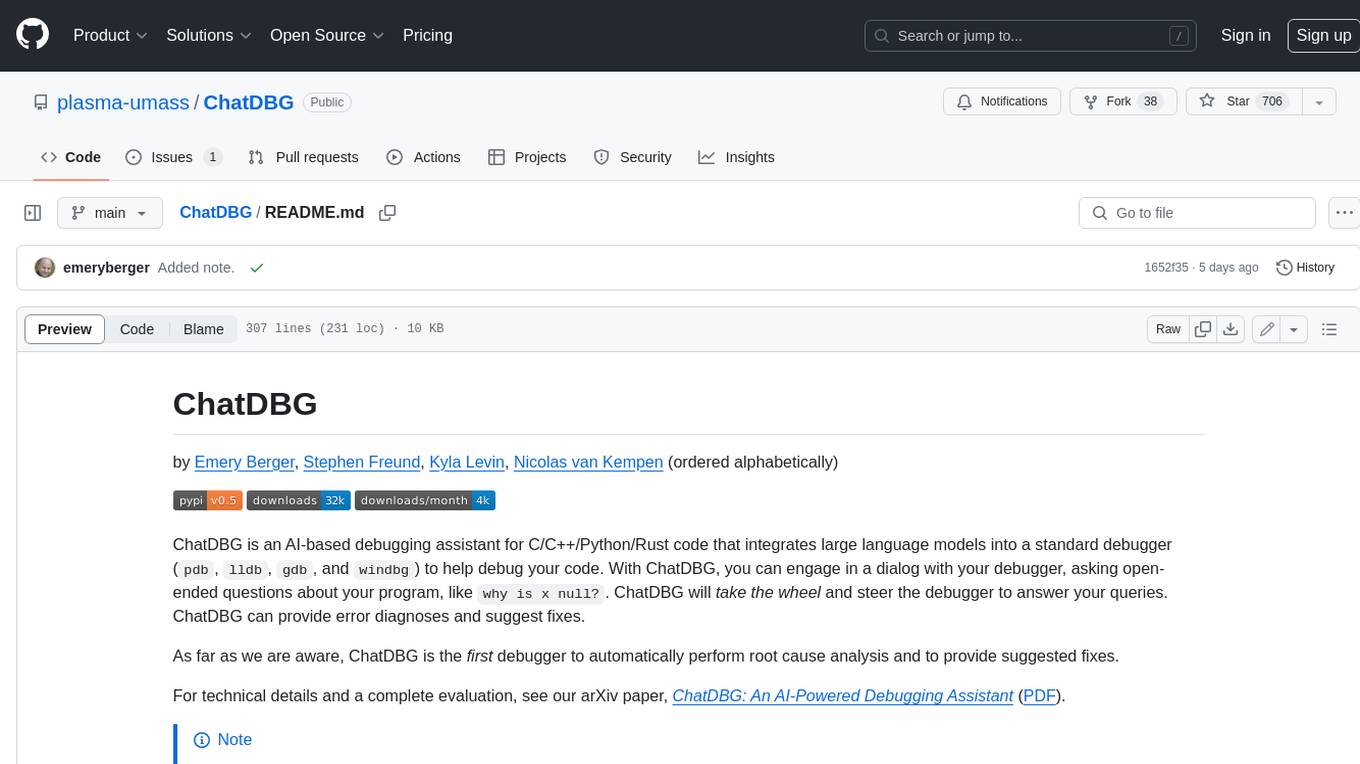The image size is (1360, 764).
Task: Show the commit check status checkmark
Action: (257, 268)
